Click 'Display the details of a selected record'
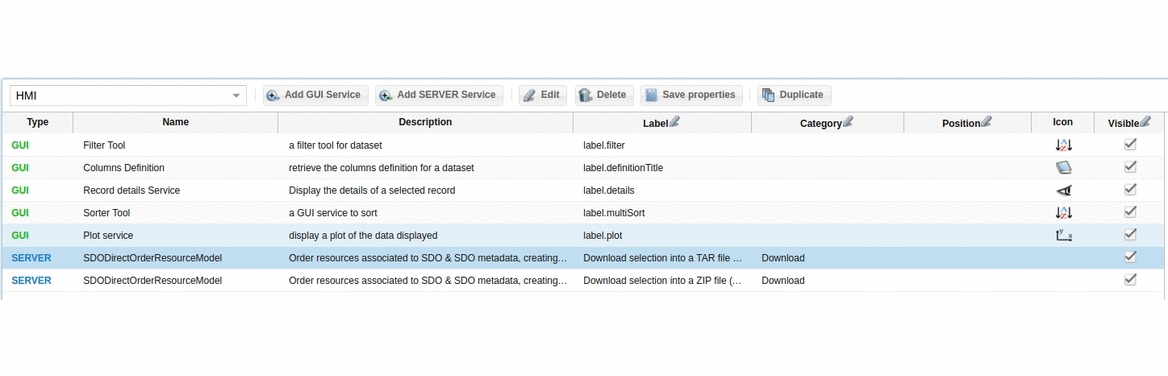 coord(372,190)
